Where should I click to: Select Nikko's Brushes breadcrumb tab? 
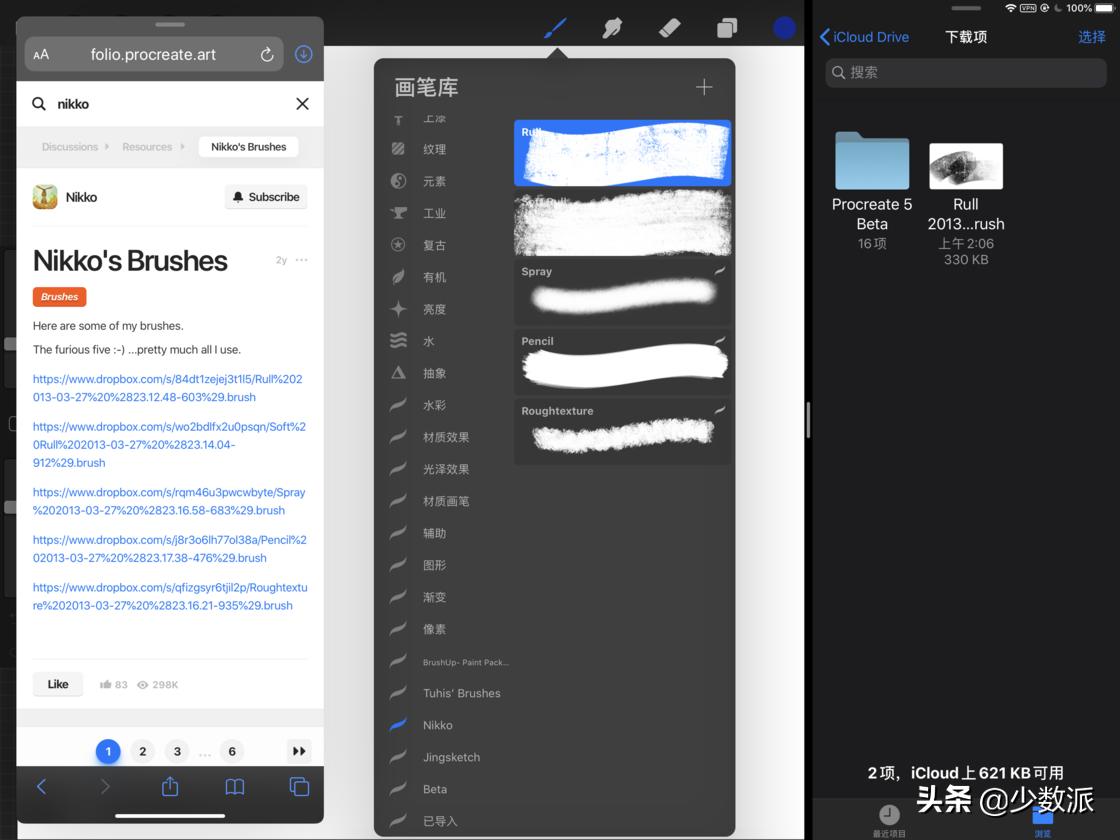click(x=249, y=147)
